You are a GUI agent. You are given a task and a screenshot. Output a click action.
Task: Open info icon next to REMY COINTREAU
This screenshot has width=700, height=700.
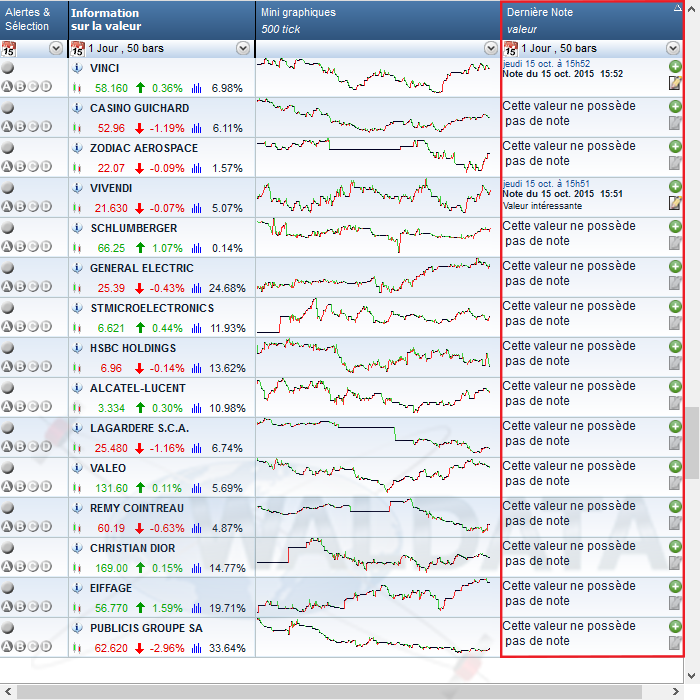tap(77, 508)
